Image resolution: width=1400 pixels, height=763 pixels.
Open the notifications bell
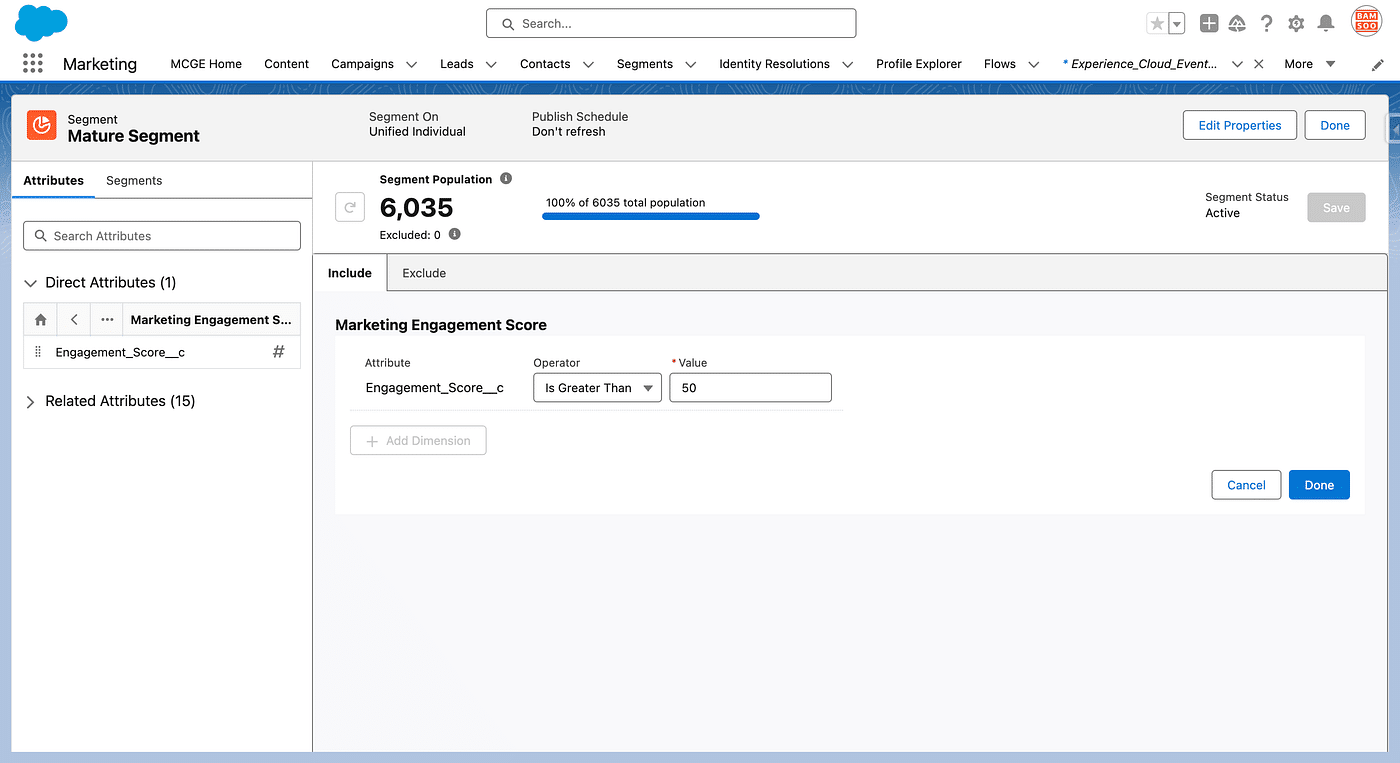click(1326, 24)
